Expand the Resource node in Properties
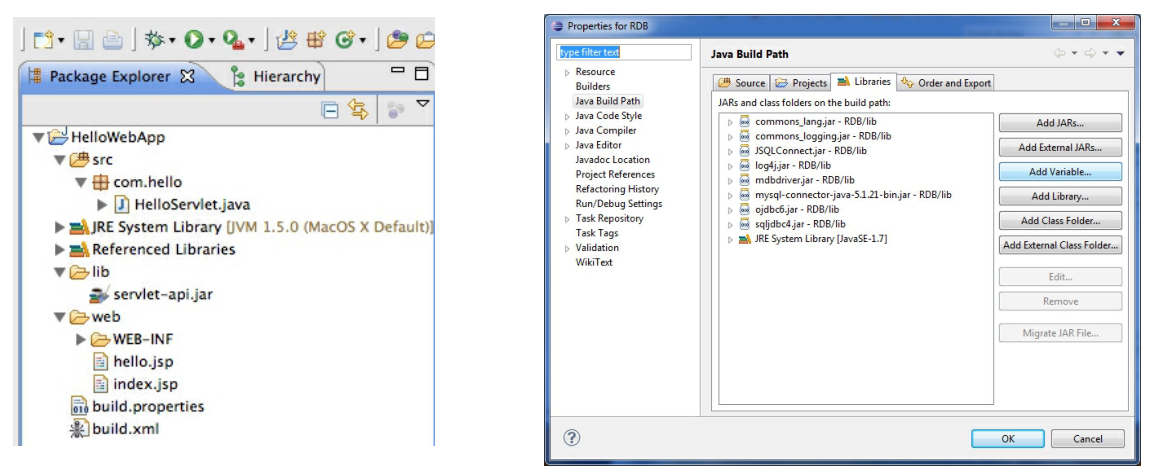Screen dimensions: 1152x471 pos(567,72)
